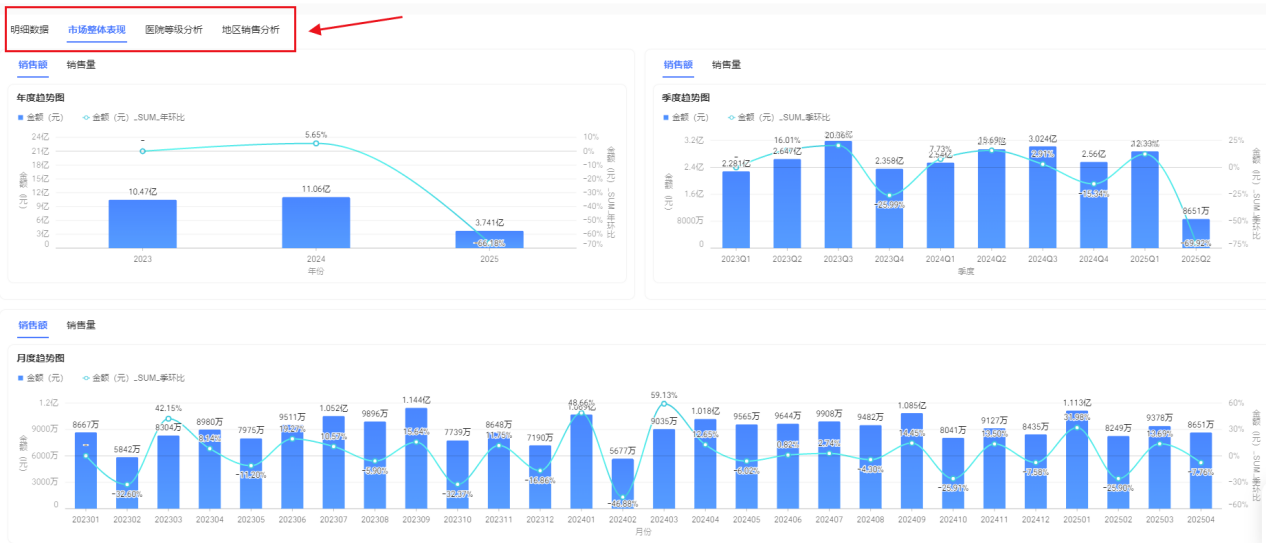Image resolution: width=1266 pixels, height=543 pixels.
Task: Click the 2.647亿 label above 2023Q2
Action: coord(787,152)
